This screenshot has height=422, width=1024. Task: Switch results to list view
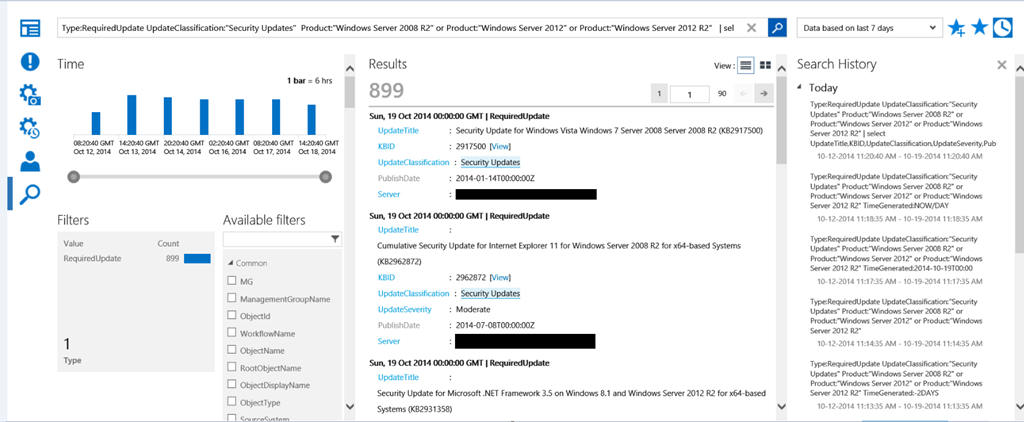pyautogui.click(x=745, y=65)
